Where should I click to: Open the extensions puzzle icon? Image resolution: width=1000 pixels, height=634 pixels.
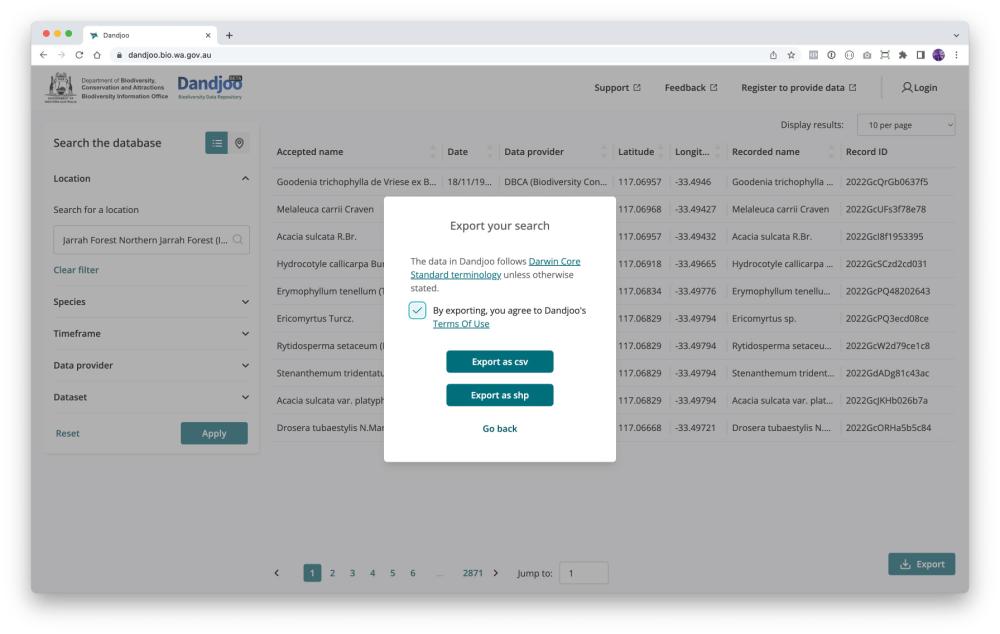click(x=902, y=55)
